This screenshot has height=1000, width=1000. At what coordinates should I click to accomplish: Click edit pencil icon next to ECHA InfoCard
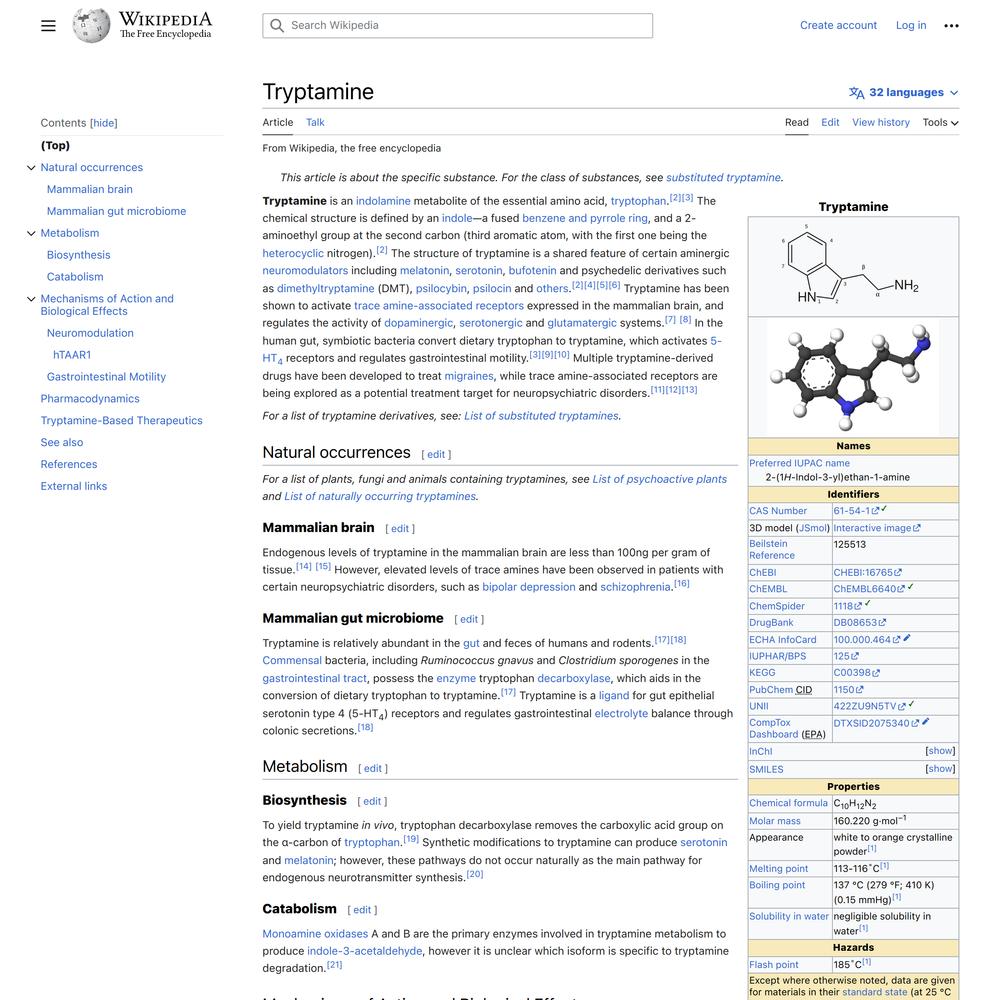(907, 638)
